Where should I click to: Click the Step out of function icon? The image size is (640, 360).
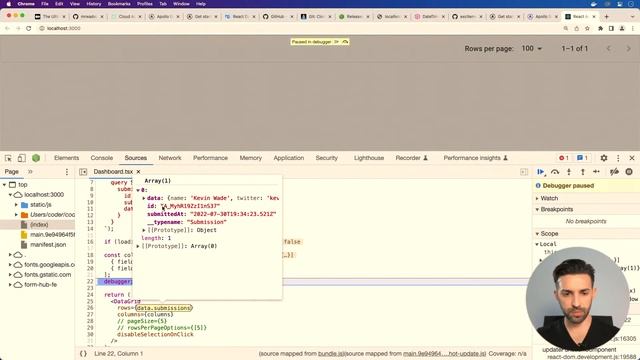tap(583, 172)
